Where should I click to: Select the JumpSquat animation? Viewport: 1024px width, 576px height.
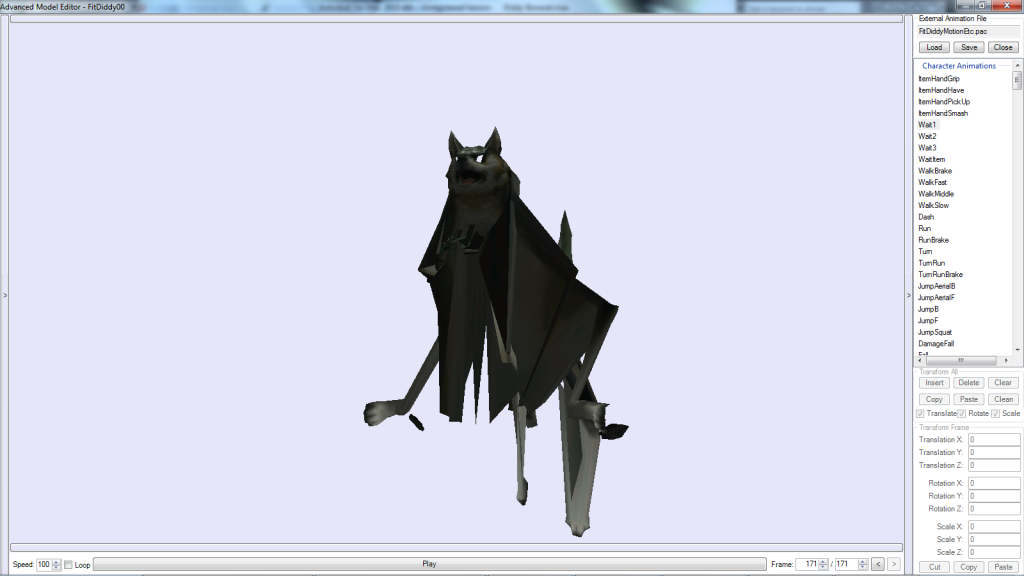(935, 332)
